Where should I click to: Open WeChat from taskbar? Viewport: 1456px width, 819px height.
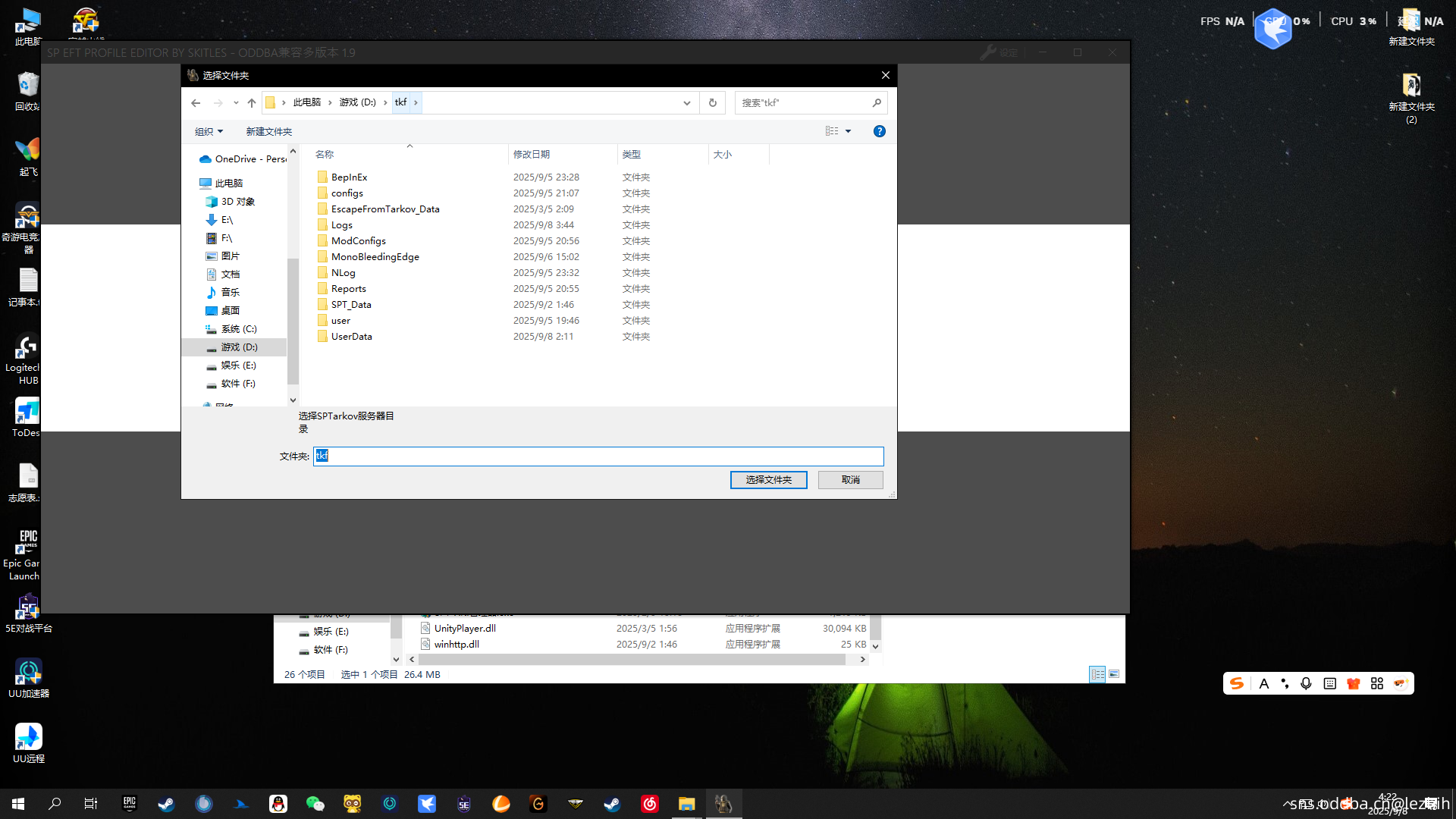pyautogui.click(x=315, y=804)
